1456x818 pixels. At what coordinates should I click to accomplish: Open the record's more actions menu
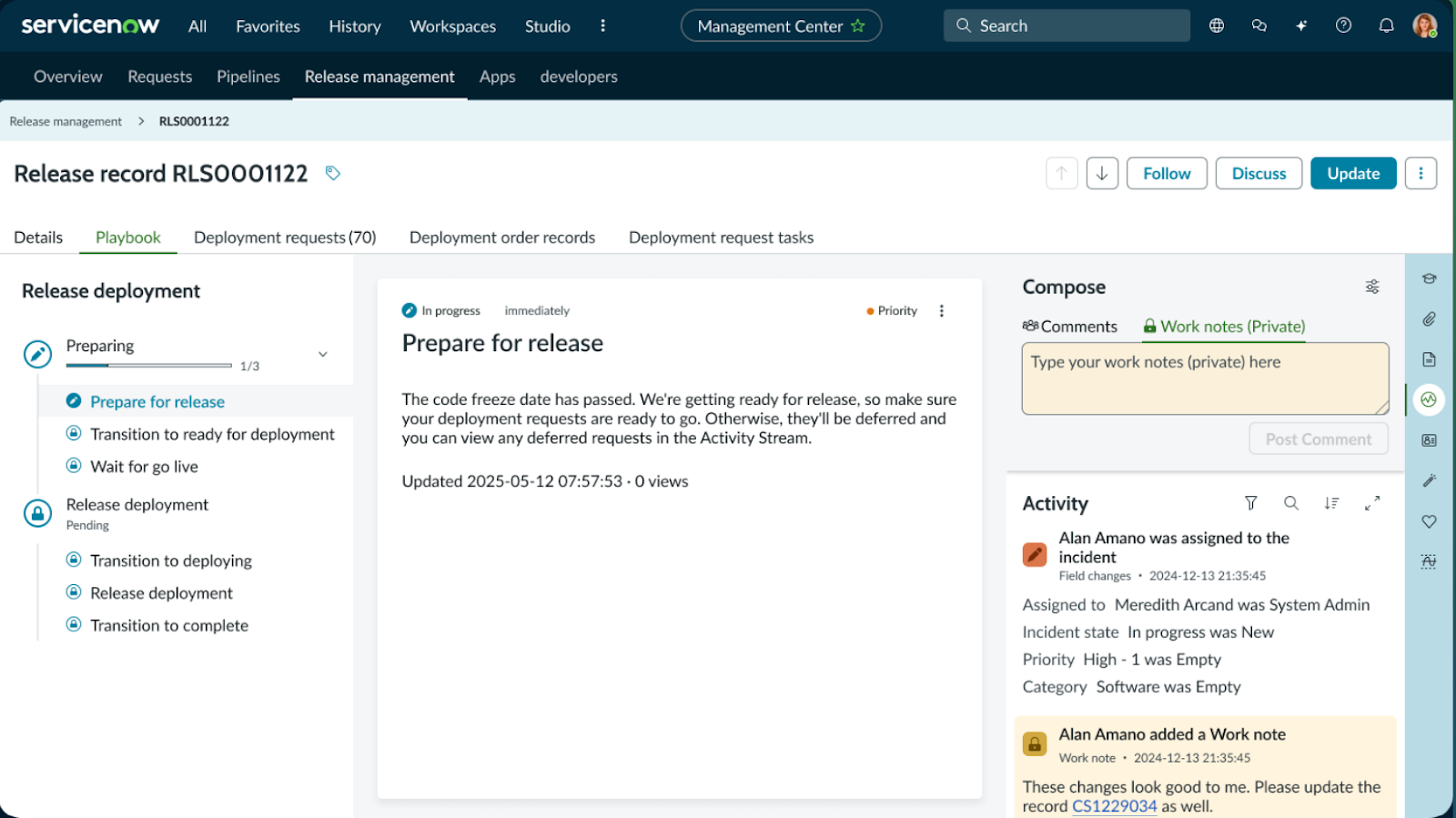(x=1421, y=174)
